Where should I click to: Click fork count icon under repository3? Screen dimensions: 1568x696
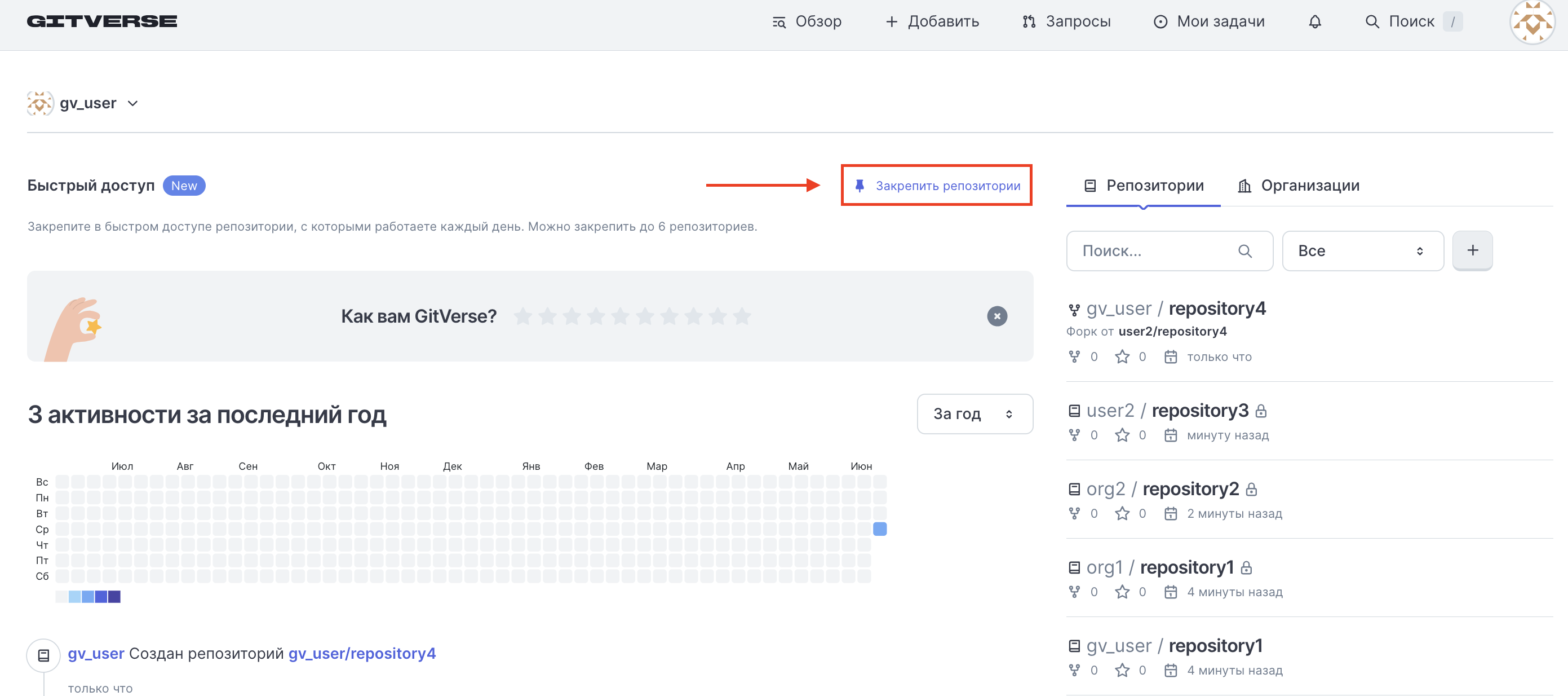(x=1074, y=435)
